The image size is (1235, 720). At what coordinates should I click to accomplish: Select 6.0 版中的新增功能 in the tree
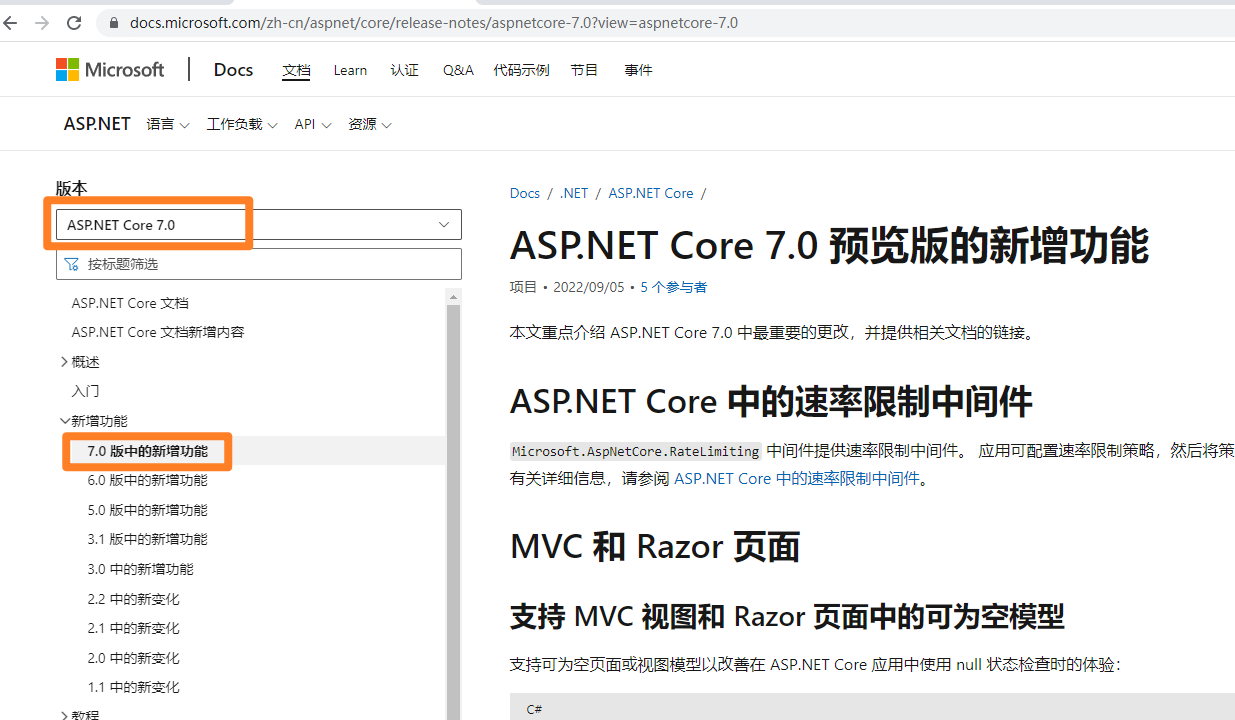148,480
